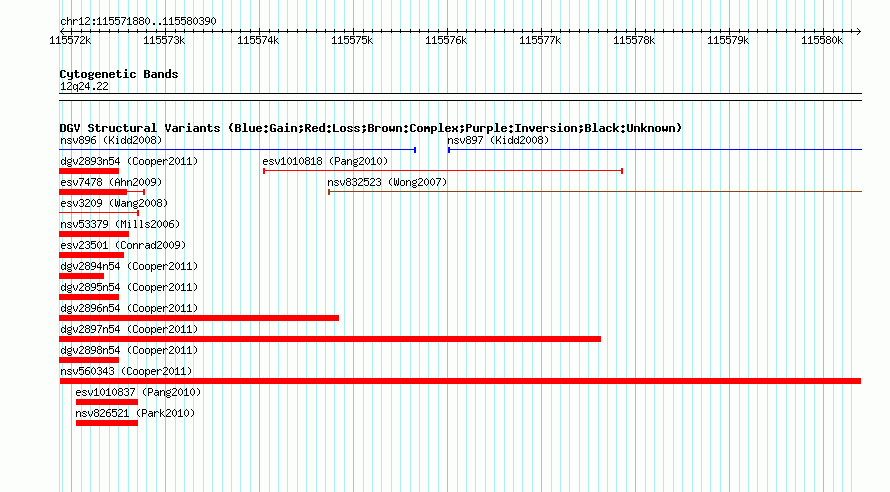Click the 12q24.22 cytogenetic band label
890x492 pixels.
(84, 86)
